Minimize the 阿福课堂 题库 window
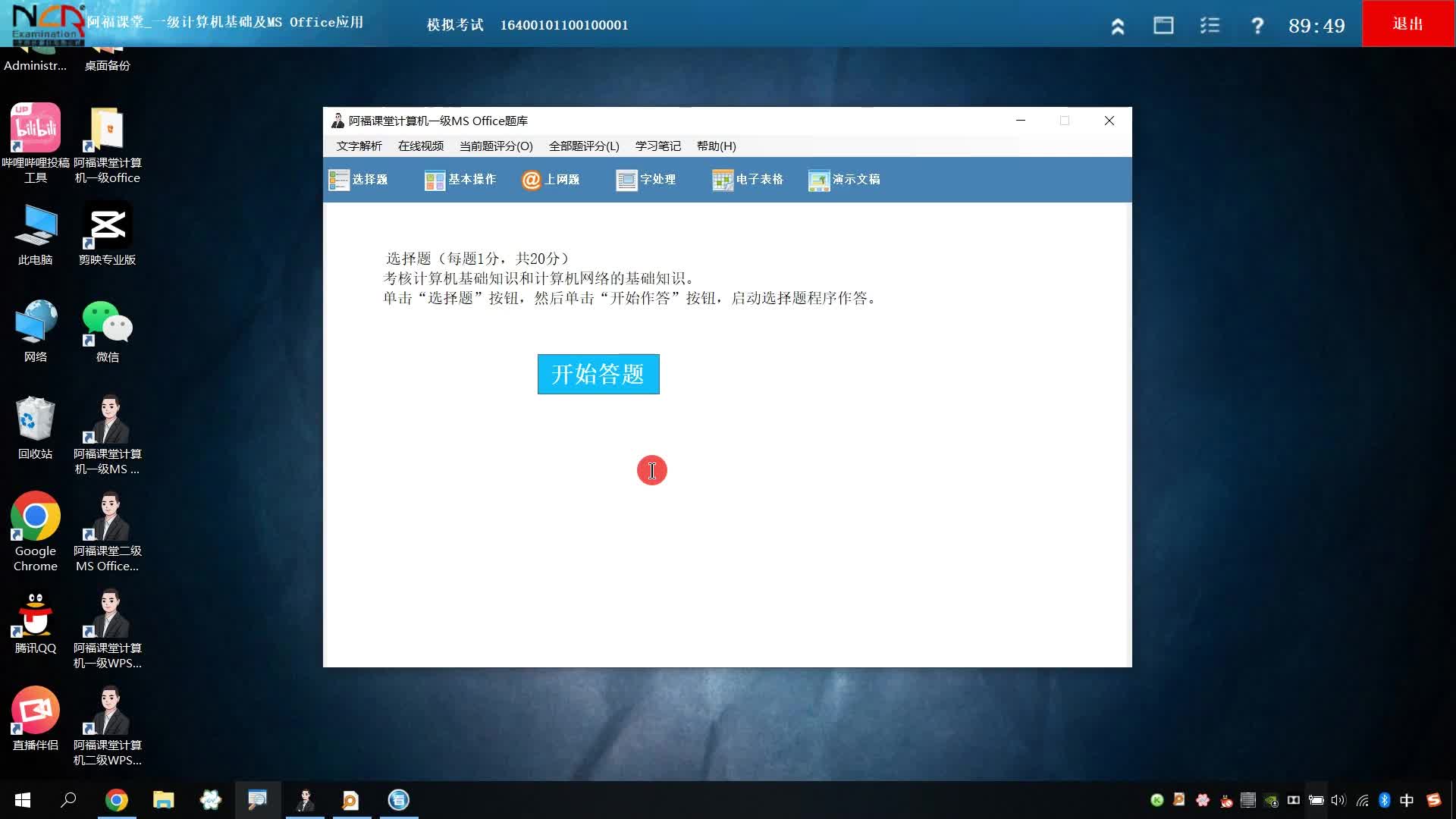The height and width of the screenshot is (819, 1456). (1021, 121)
